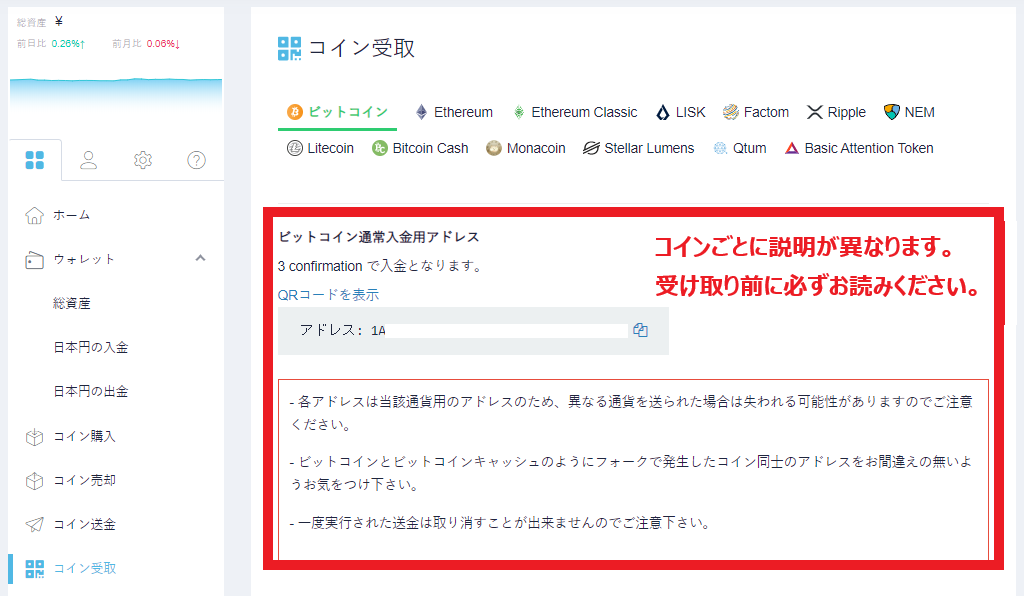
Task: Click the 0.26% day-over-day value
Action: (68, 44)
